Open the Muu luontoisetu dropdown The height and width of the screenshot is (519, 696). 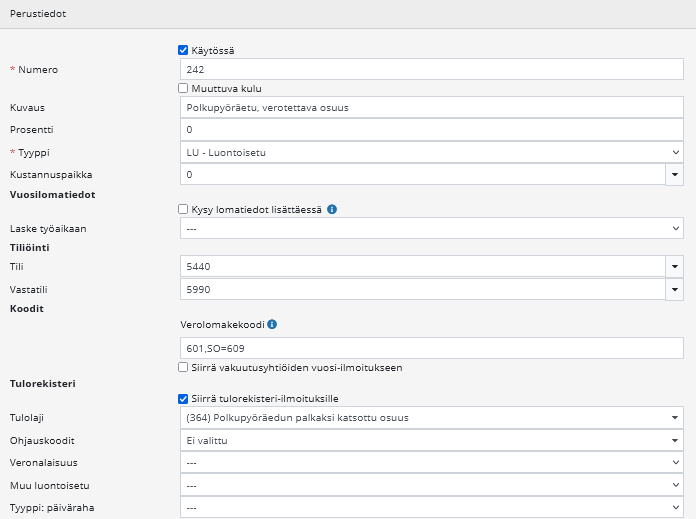pyautogui.click(x=430, y=485)
